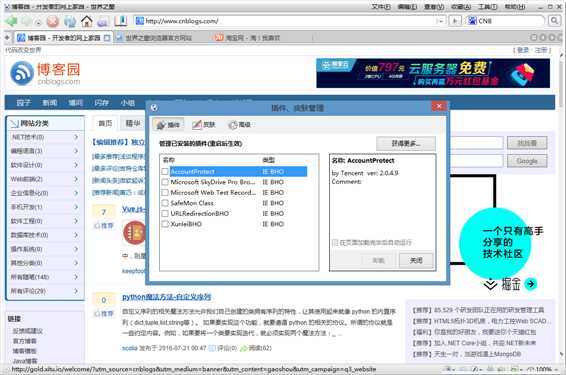Click the globe icon in dialog title bar
This screenshot has height=375, width=566.
[154, 108]
